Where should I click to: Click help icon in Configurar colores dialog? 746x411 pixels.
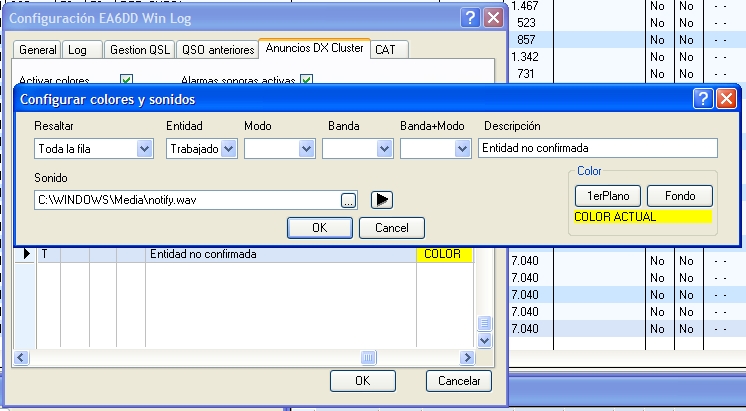[703, 99]
